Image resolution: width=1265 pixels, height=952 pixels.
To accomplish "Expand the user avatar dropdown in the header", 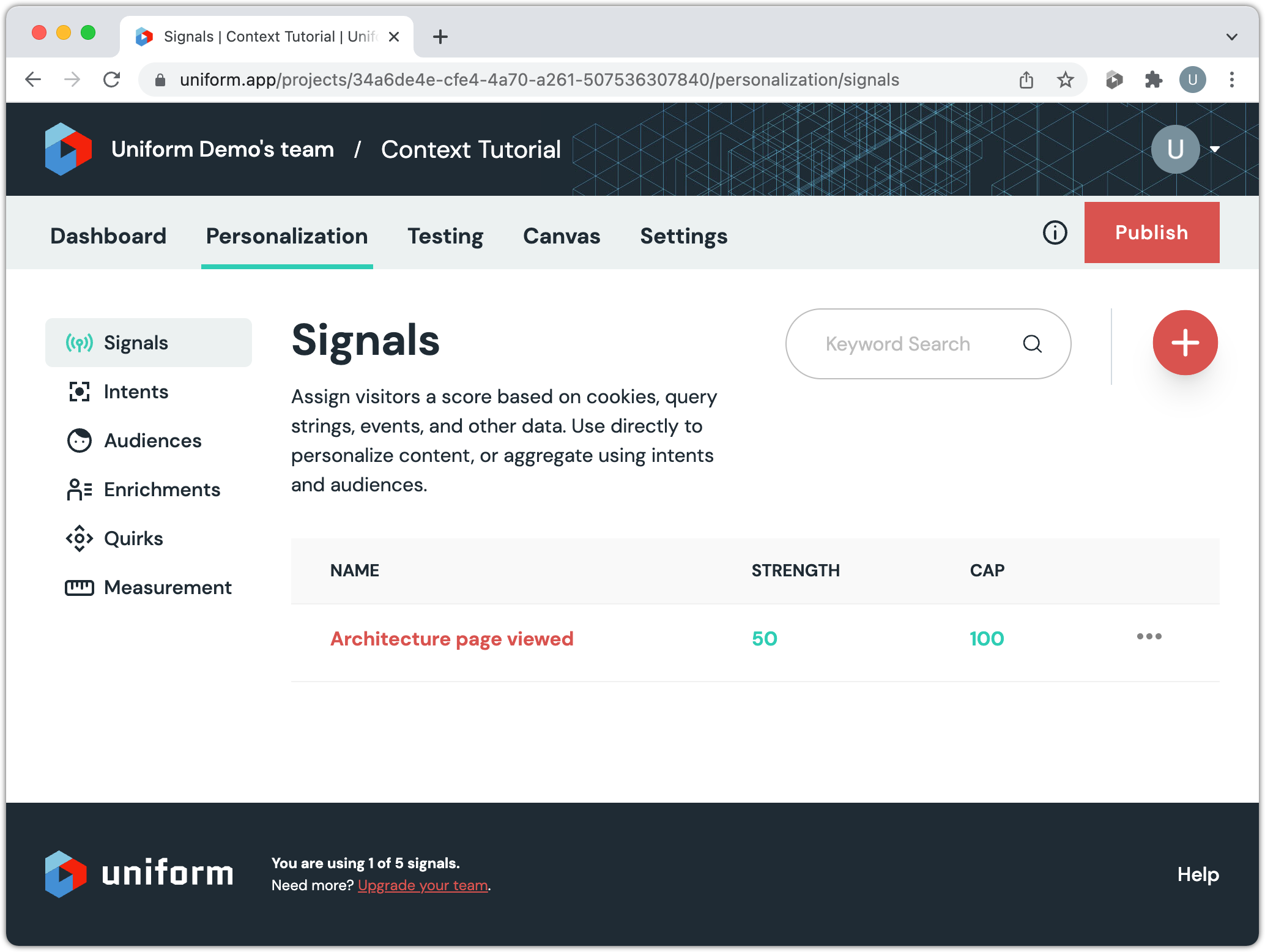I will 1214,149.
